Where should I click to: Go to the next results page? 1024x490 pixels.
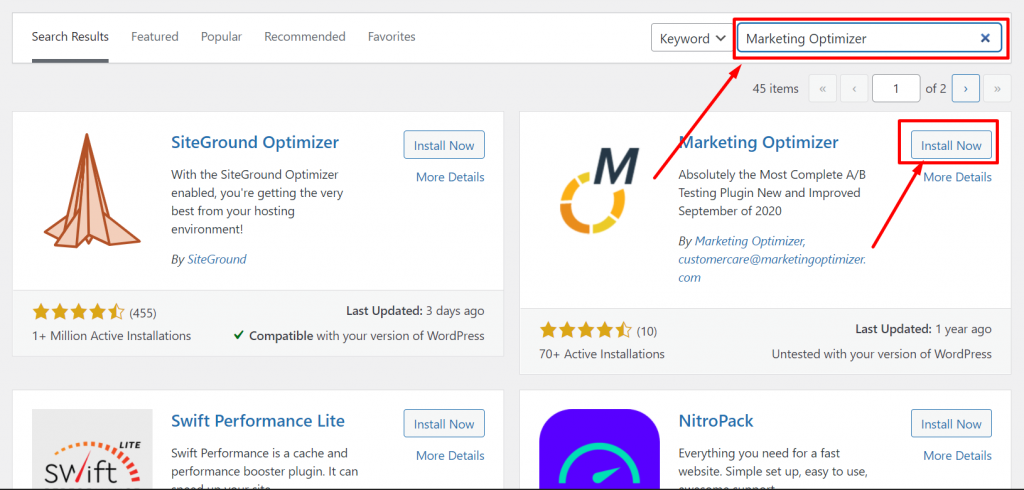click(965, 89)
